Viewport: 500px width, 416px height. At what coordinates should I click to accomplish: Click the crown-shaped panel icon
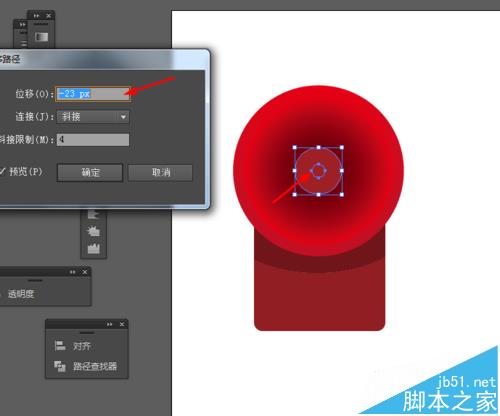(94, 248)
